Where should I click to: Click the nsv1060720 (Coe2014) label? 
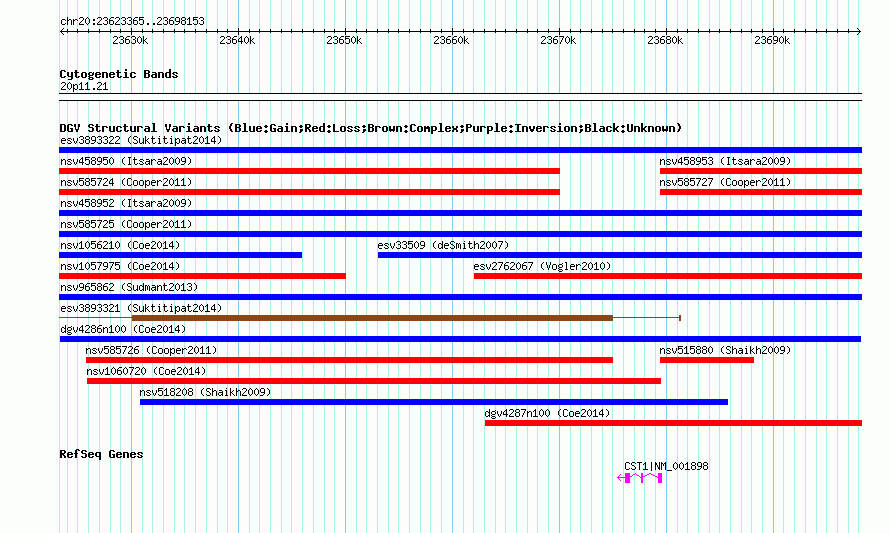146,371
